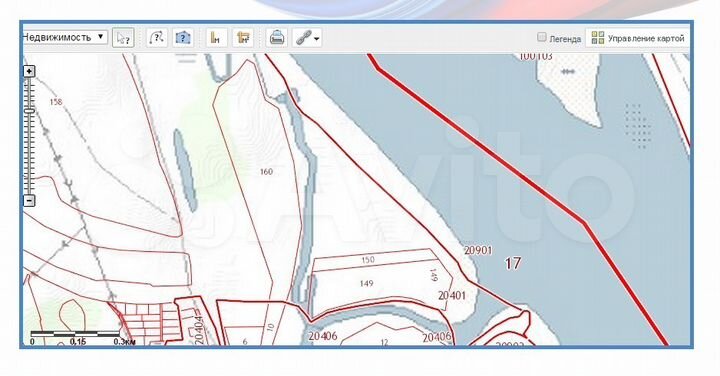Image resolution: width=720 pixels, height=376 pixels.
Task: Click the scale bar showing 0.3км
Action: click(x=83, y=337)
